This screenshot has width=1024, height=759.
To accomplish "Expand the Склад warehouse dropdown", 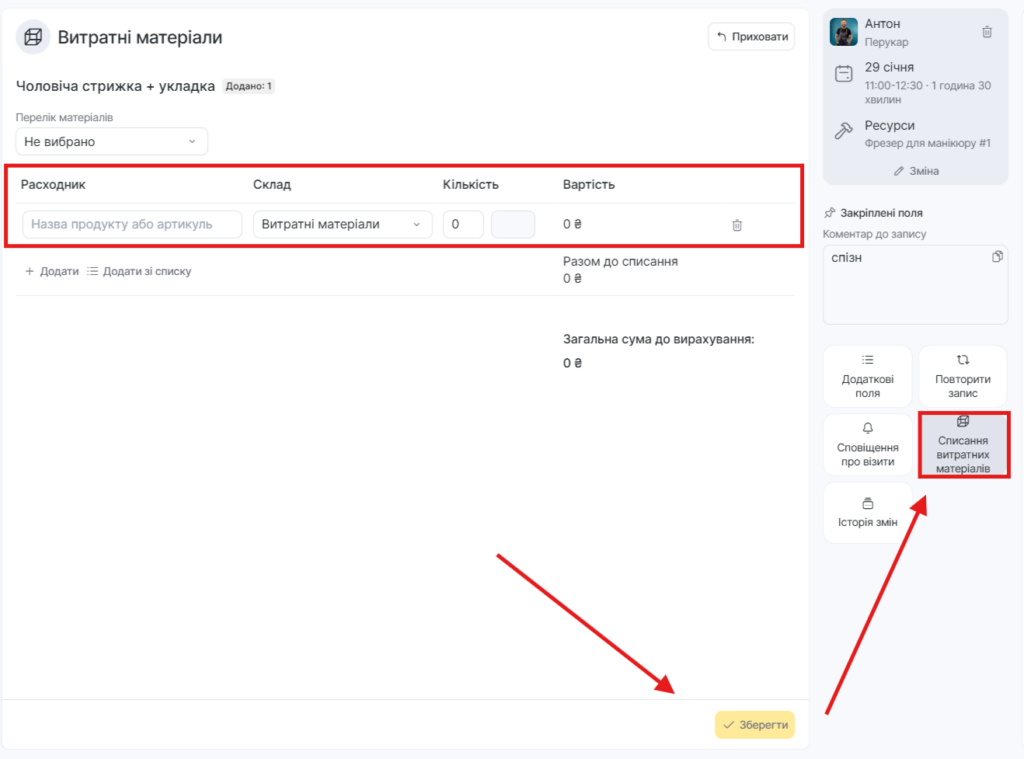I will (x=342, y=225).
